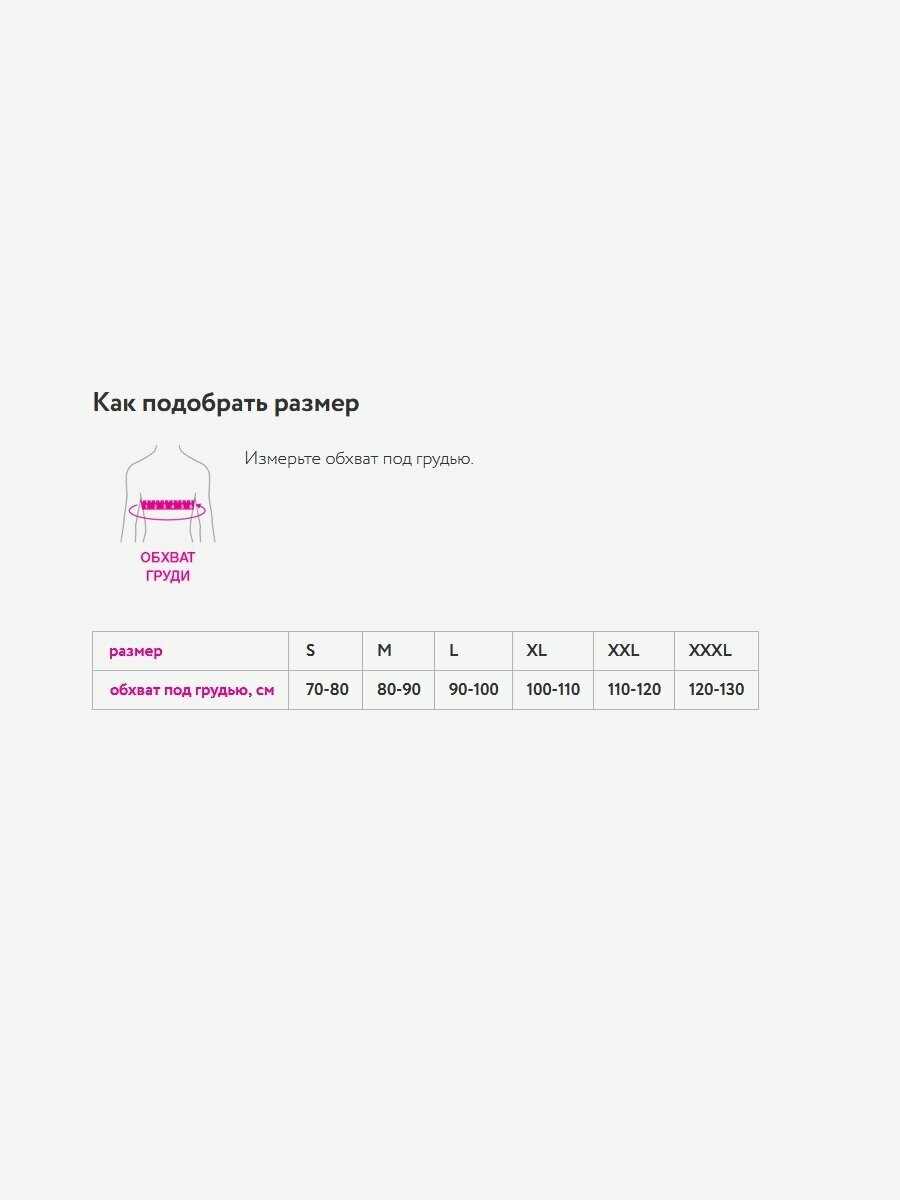The width and height of the screenshot is (900, 1200).
Task: Click the 80-90 measurement cell
Action: click(399, 690)
